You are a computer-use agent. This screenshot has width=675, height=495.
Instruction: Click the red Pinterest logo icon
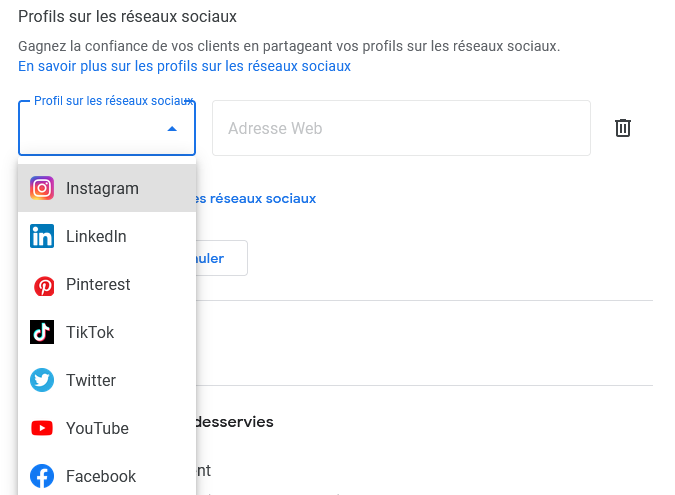coord(42,285)
